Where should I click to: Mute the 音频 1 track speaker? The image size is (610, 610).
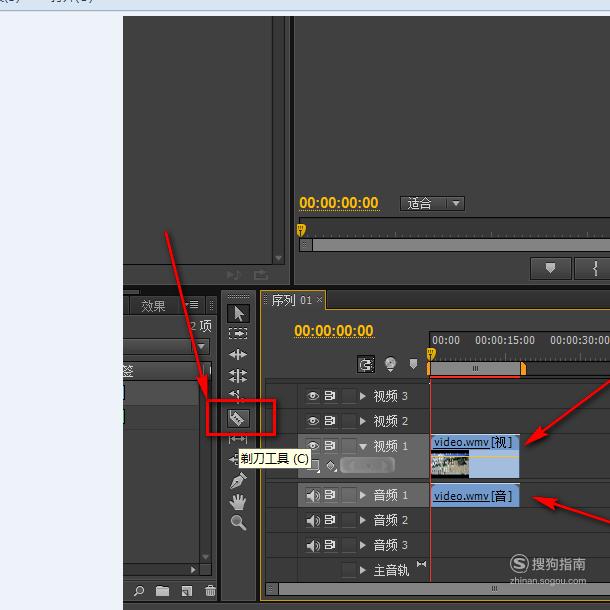pos(313,495)
